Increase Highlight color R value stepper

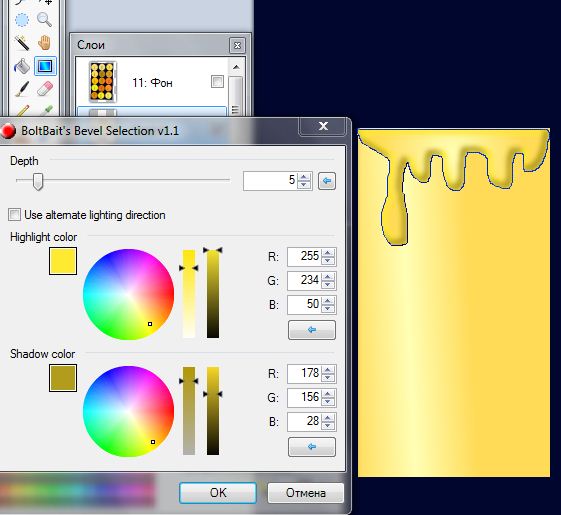(x=328, y=253)
